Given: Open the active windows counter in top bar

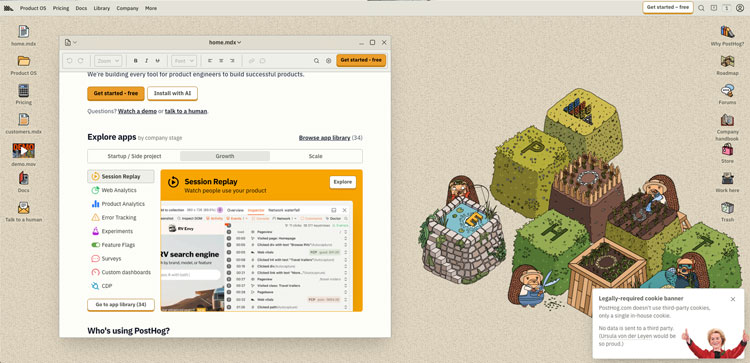Looking at the screenshot, I should coord(727,8).
